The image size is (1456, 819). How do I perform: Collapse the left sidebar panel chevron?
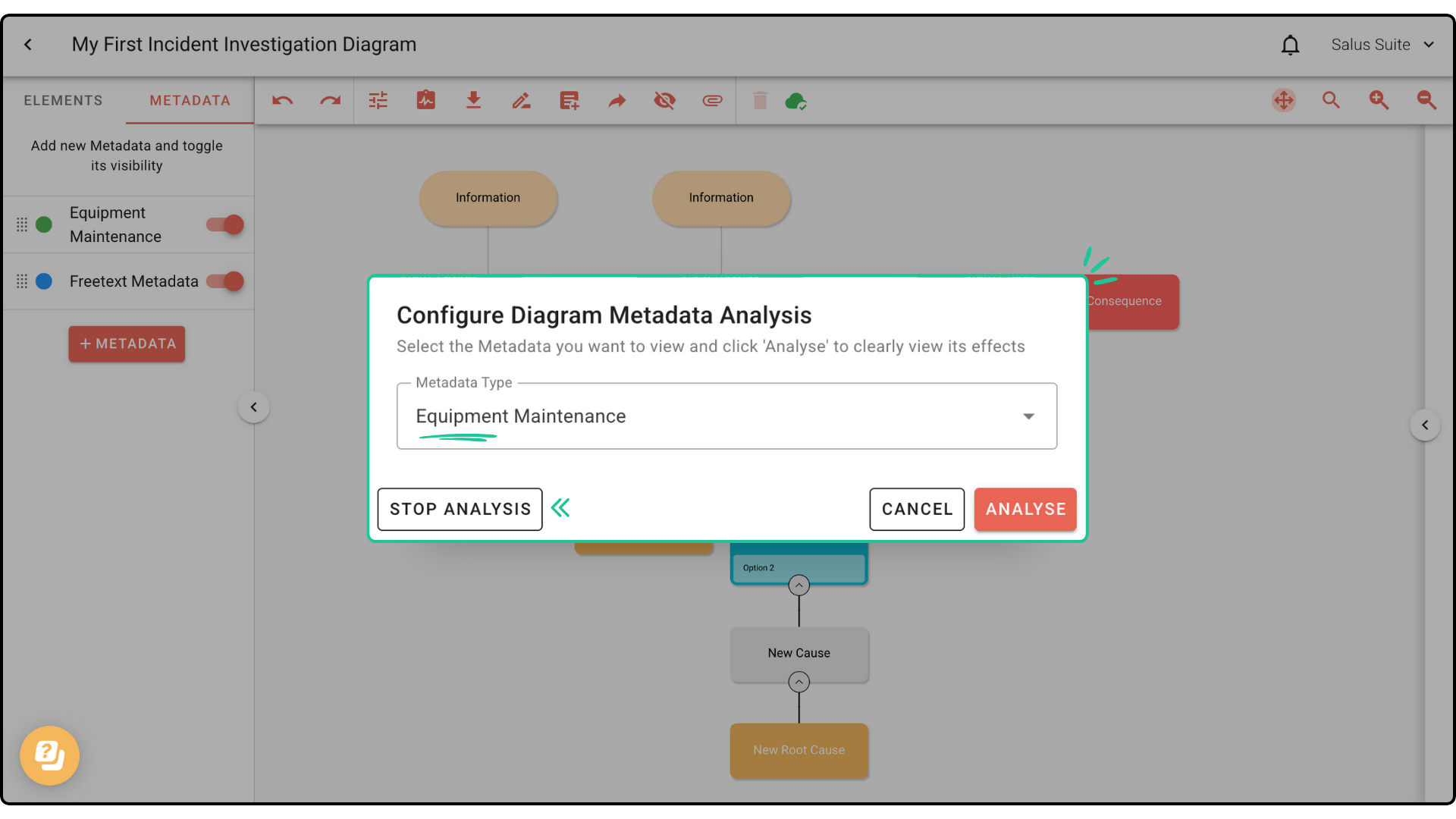point(254,407)
